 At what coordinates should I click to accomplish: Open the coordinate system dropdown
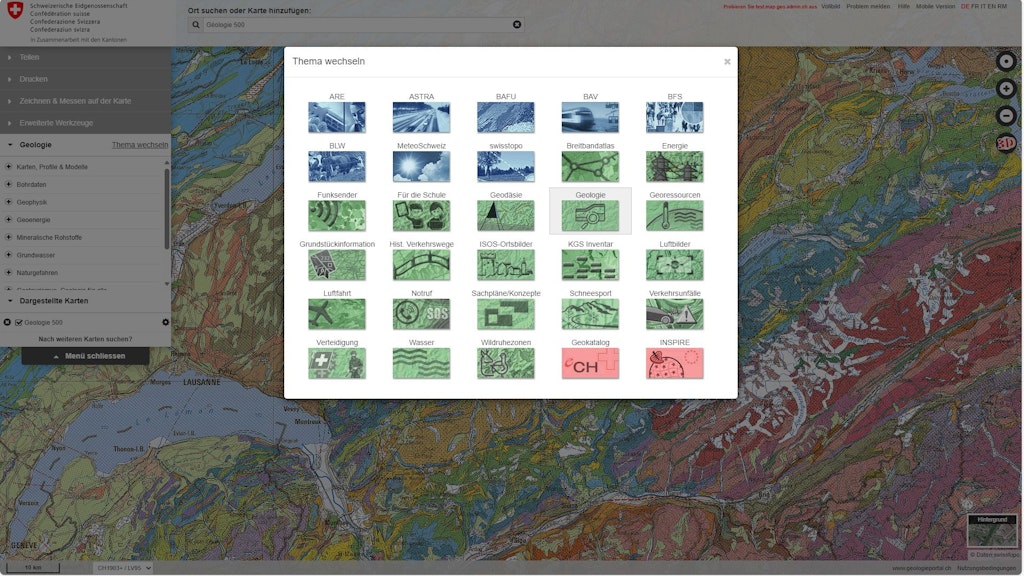pyautogui.click(x=123, y=568)
